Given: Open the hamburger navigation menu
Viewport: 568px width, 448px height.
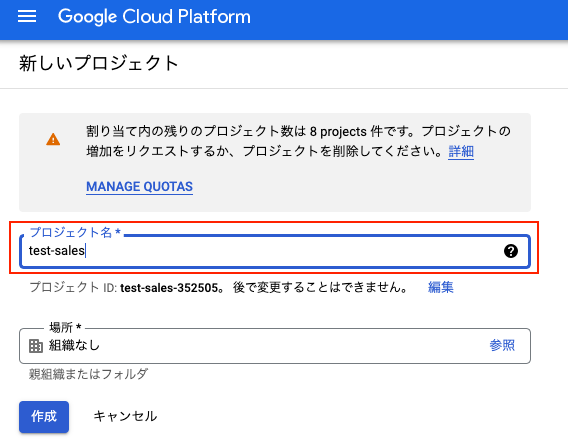Looking at the screenshot, I should tap(27, 17).
